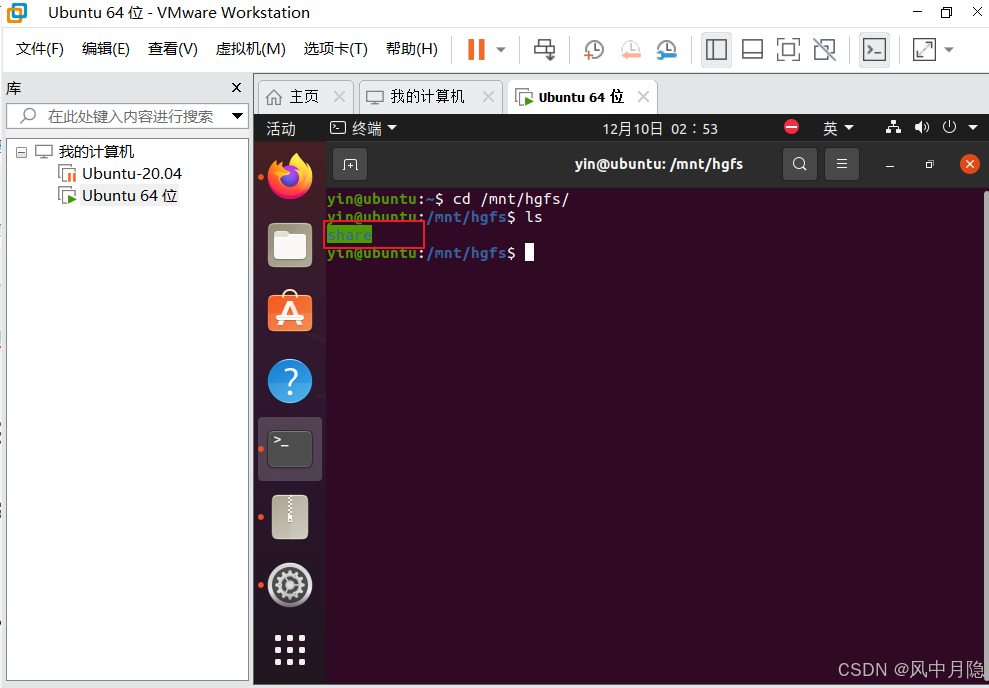Screen dimensions: 989x688
Task: Enter full screen mode
Action: click(x=788, y=49)
